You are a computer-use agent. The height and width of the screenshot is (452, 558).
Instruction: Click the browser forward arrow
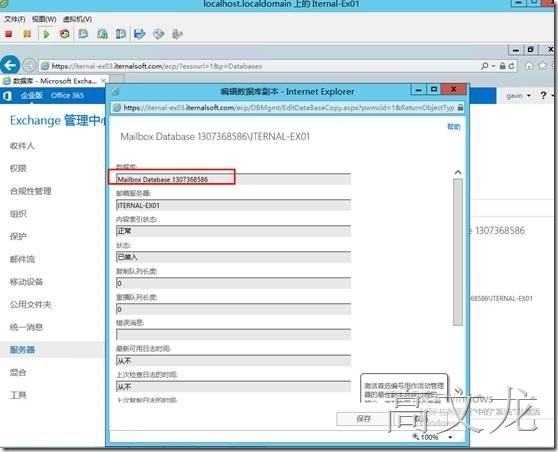(29, 65)
